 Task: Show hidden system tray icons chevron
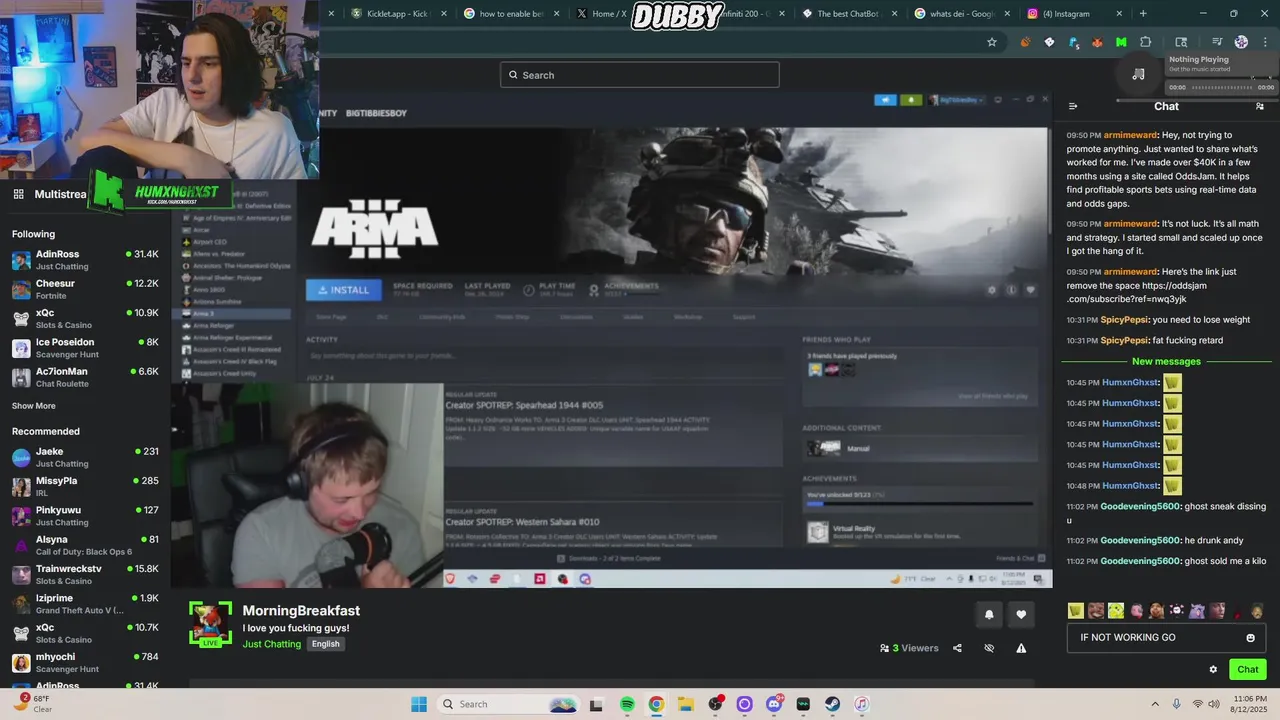tap(1155, 704)
